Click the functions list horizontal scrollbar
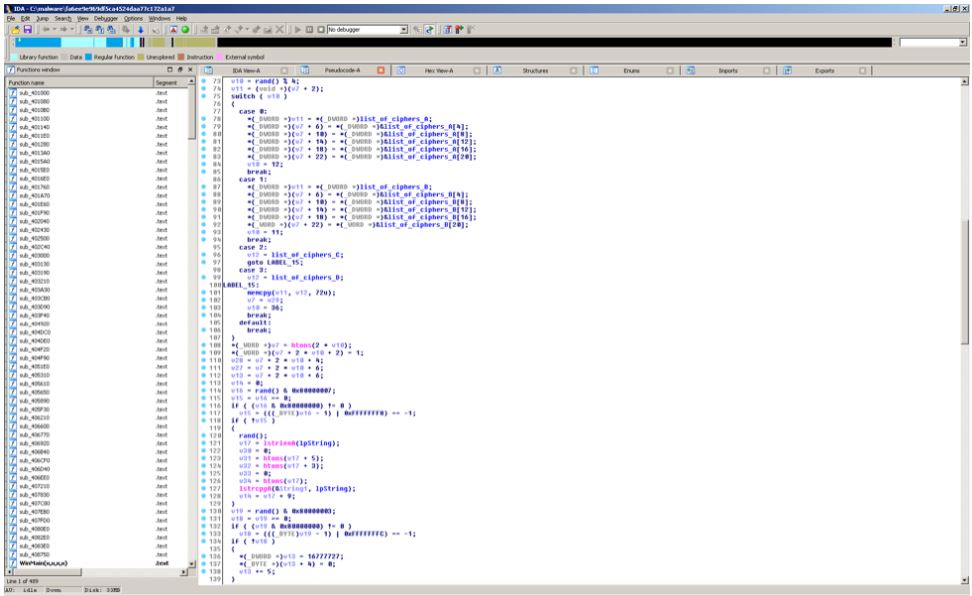Screen dimensions: 972x596 click(96, 572)
